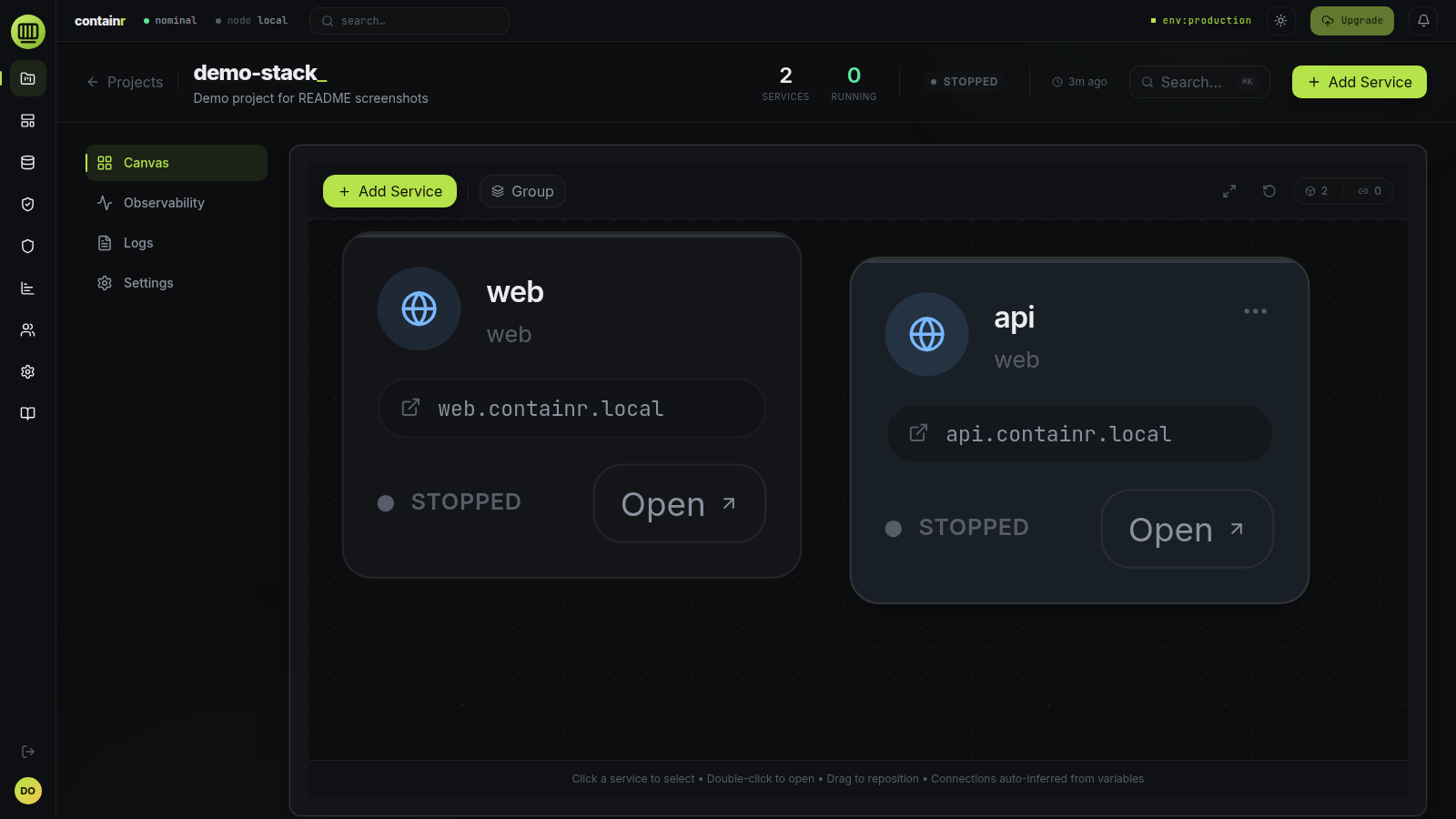Click the api service globe icon
This screenshot has width=1456, height=819.
coord(927,334)
